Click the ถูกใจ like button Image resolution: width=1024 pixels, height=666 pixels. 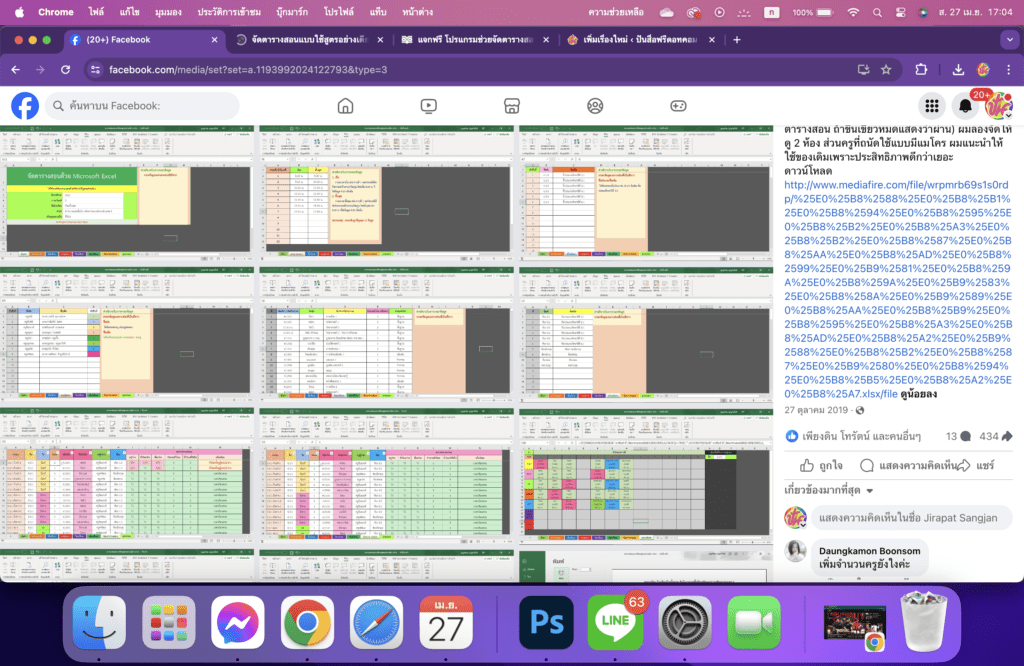821,466
